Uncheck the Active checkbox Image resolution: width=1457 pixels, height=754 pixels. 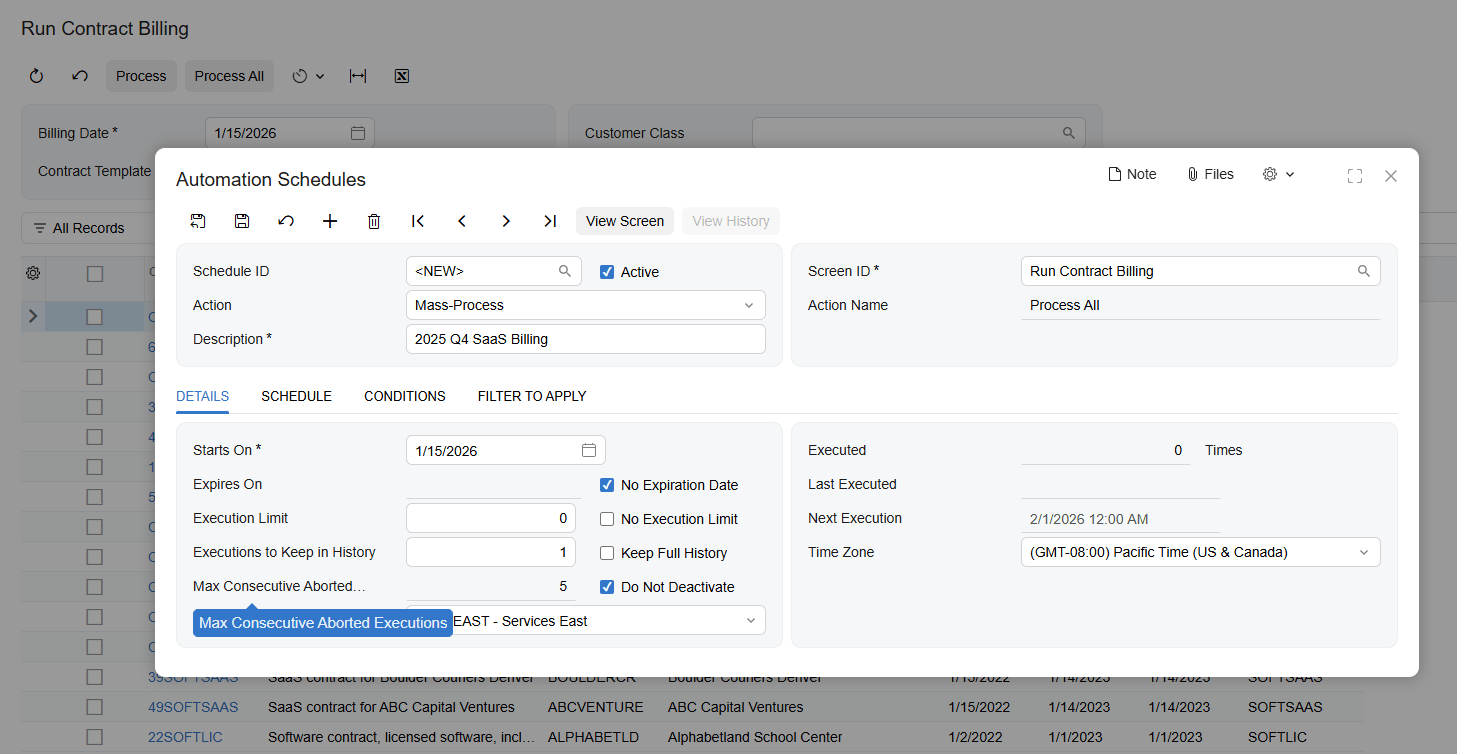(x=607, y=272)
